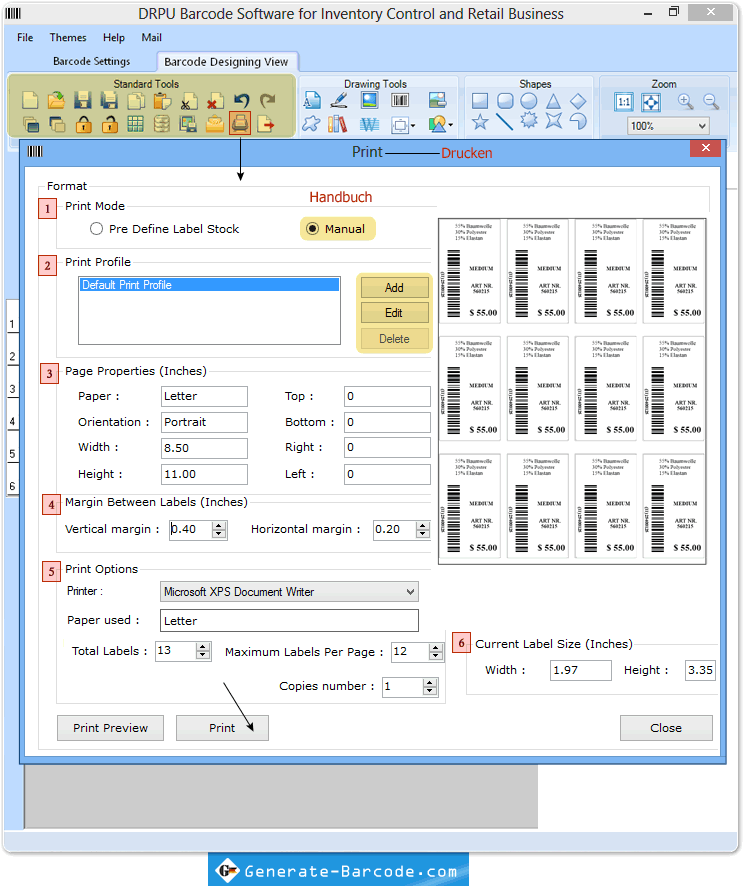Open the frame shape tool dropdown arrow
The width and height of the screenshot is (744, 886).
[x=414, y=125]
